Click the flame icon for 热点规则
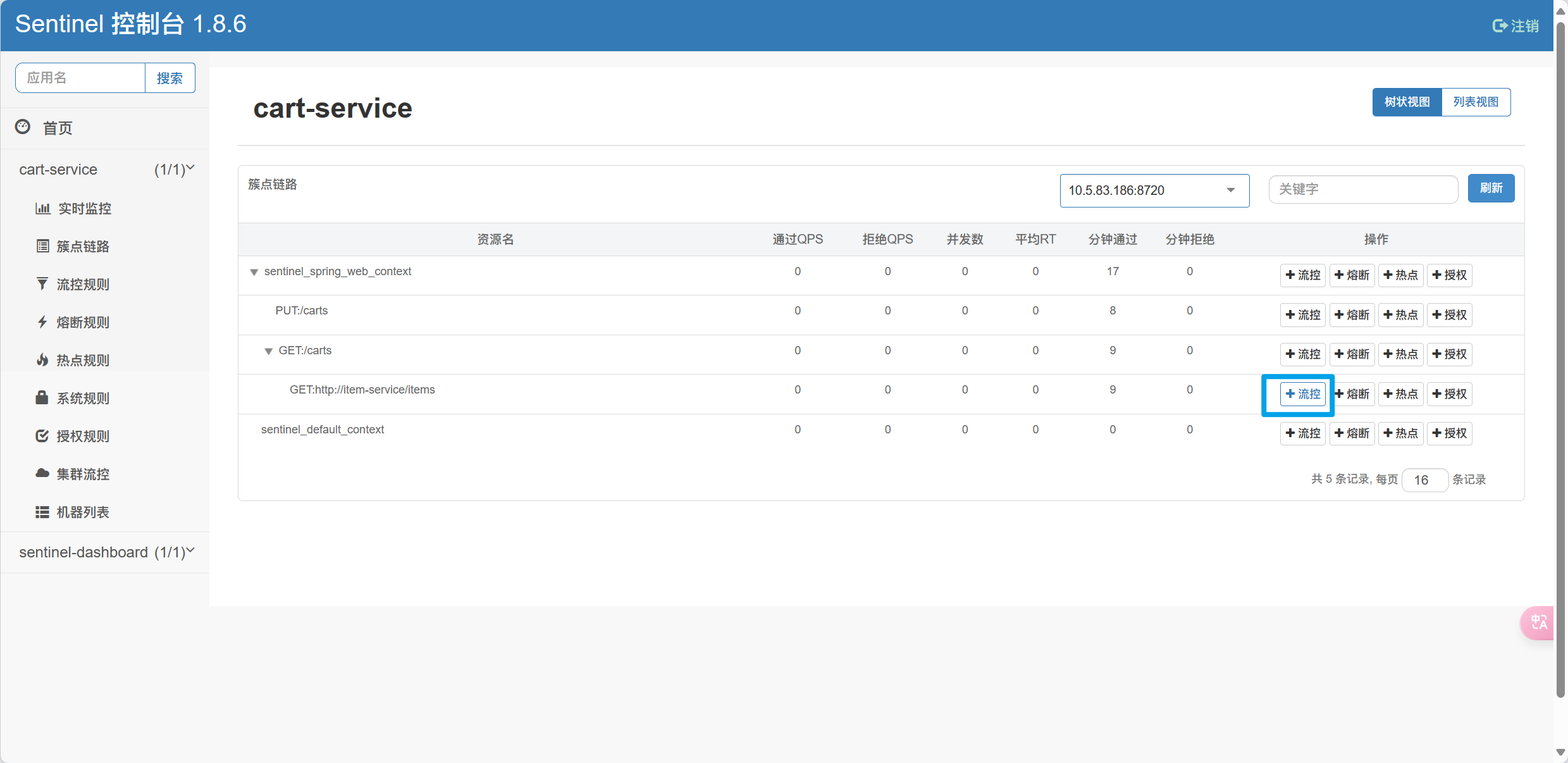 pyautogui.click(x=42, y=360)
